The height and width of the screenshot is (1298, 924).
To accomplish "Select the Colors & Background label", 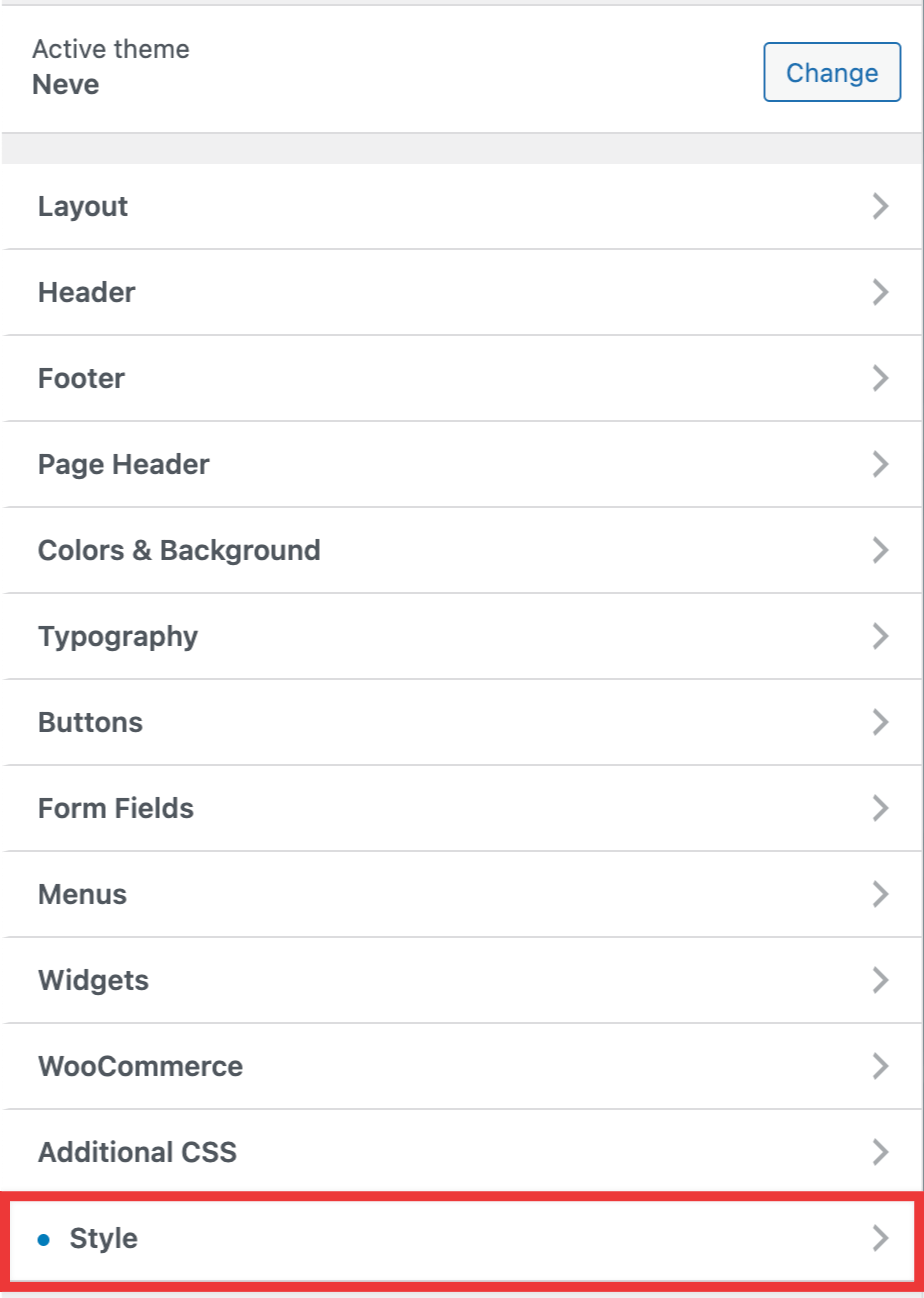I will click(x=179, y=550).
